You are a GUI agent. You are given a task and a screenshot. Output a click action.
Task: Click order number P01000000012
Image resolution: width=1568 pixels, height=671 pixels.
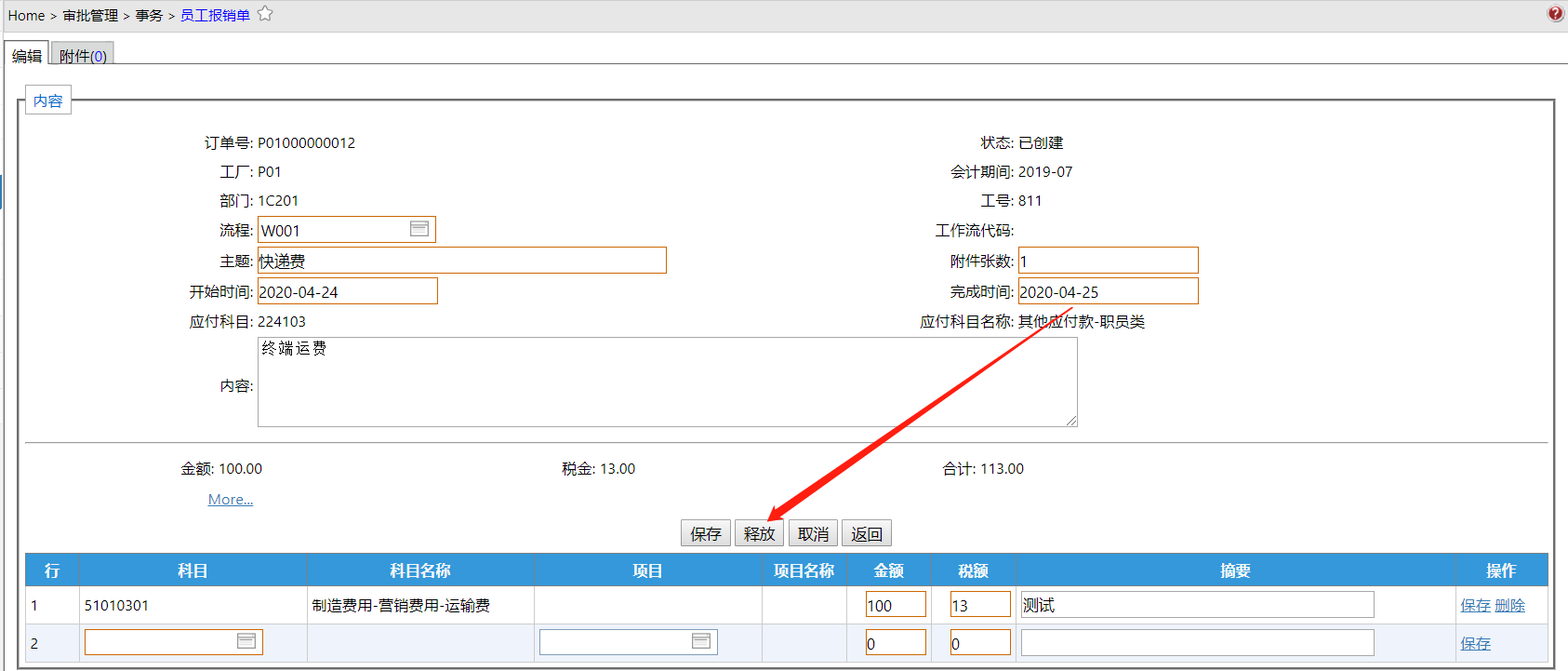(x=306, y=142)
